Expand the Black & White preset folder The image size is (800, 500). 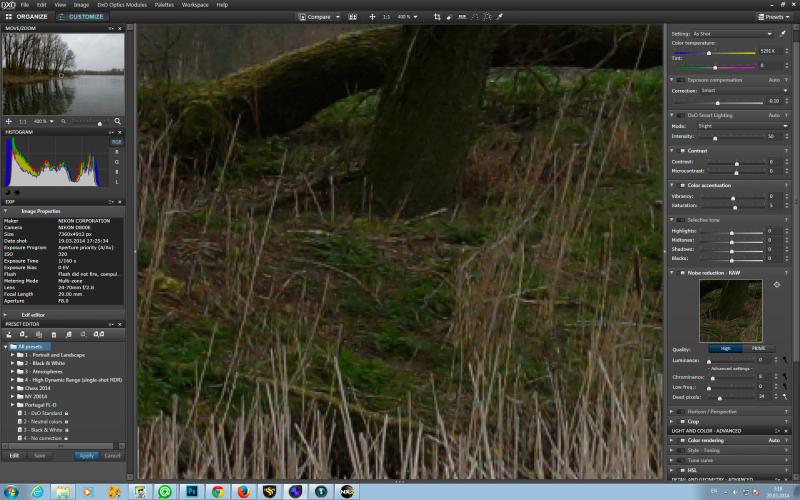[x=13, y=363]
